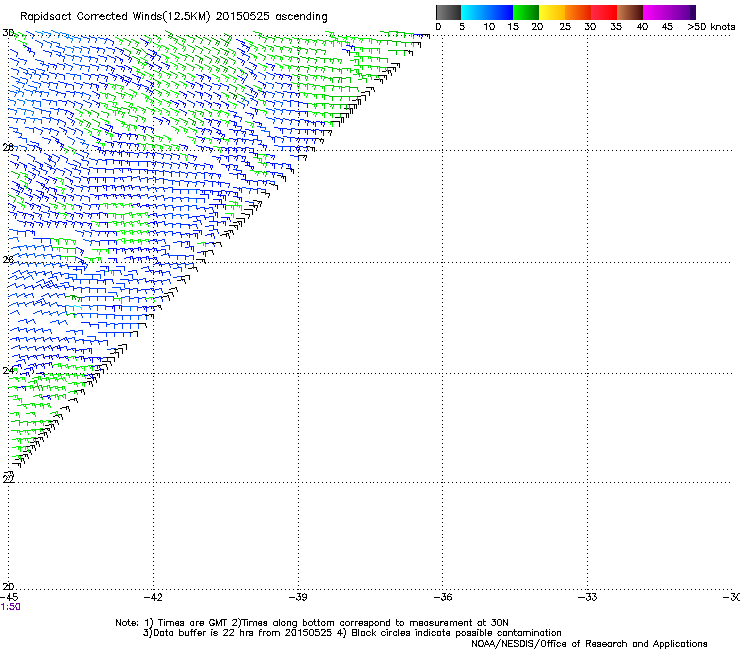The width and height of the screenshot is (740, 650).
Task: Click the '>50 knots' legend label
Action: click(x=711, y=27)
